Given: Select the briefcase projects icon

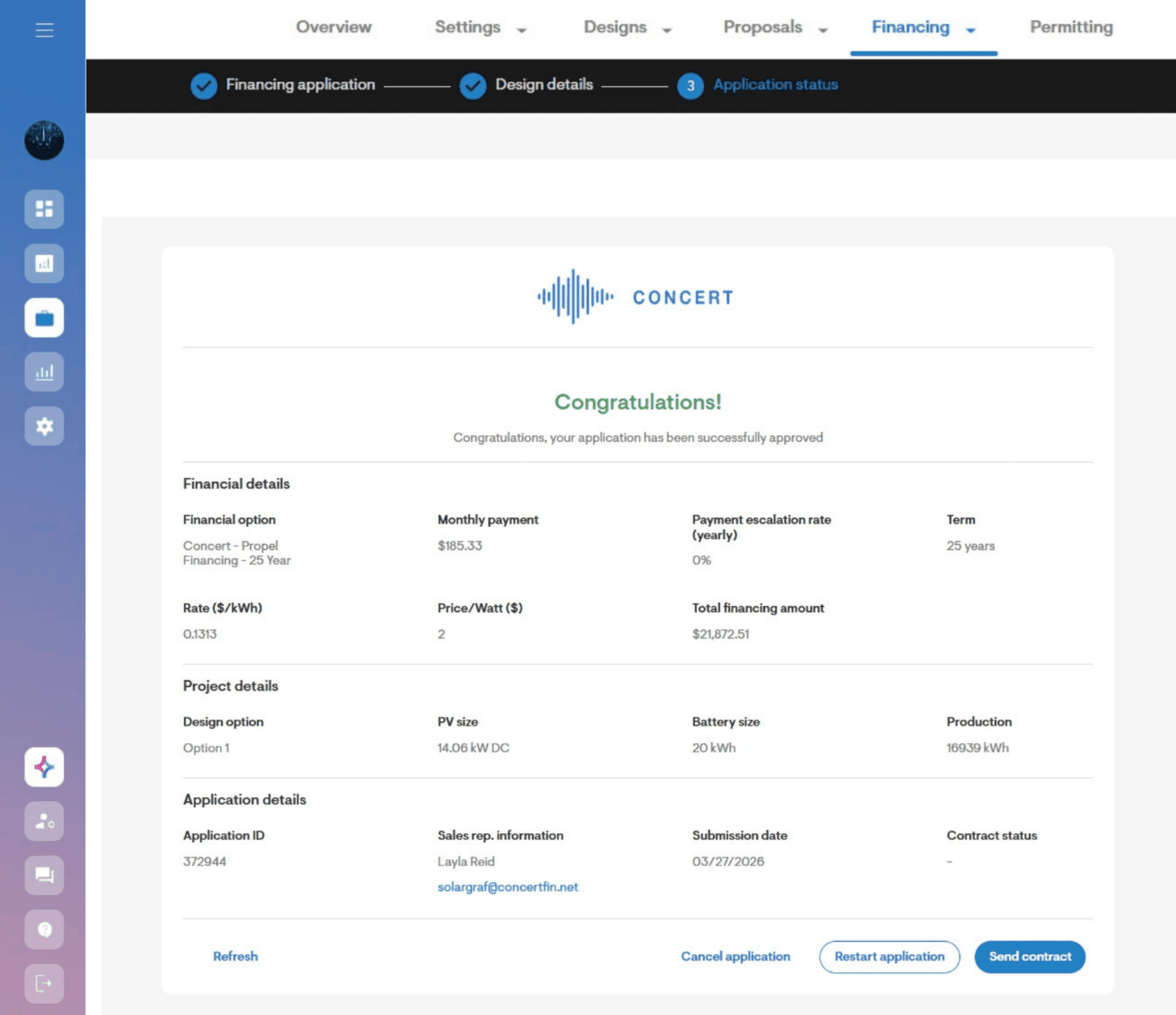Looking at the screenshot, I should 44,318.
